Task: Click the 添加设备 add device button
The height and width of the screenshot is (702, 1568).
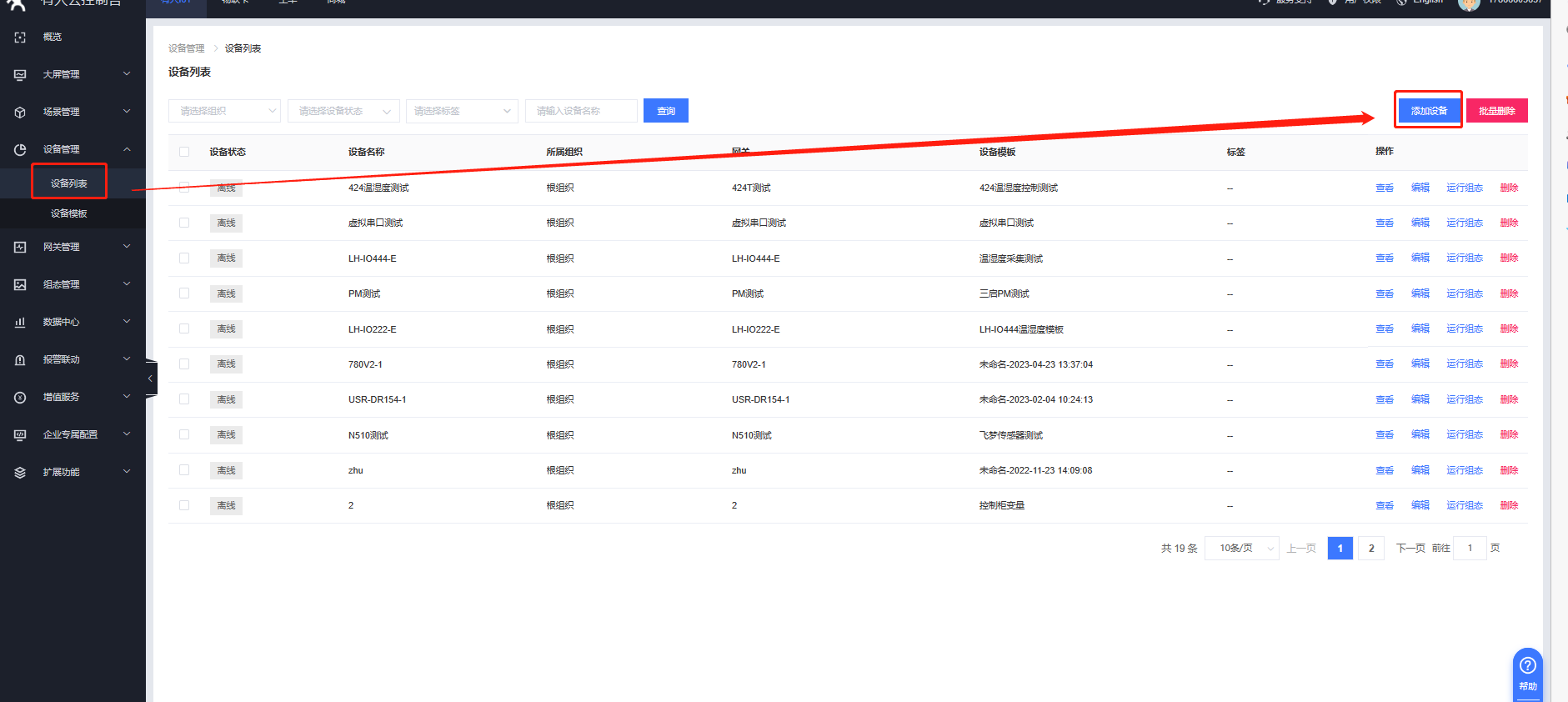Action: coord(1429,111)
